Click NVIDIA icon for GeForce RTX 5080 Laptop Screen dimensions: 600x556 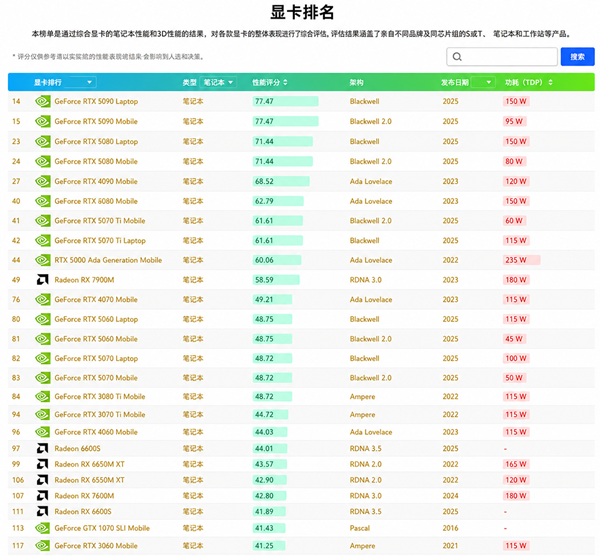pyautogui.click(x=42, y=142)
